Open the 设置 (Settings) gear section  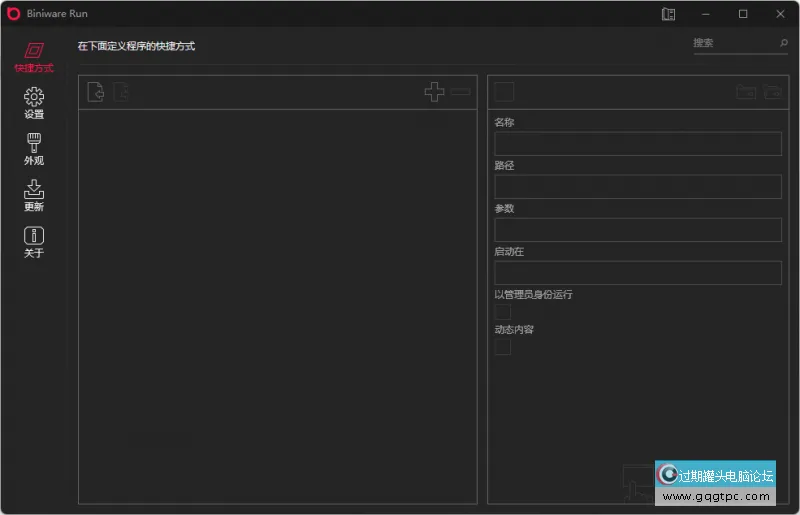coord(34,102)
